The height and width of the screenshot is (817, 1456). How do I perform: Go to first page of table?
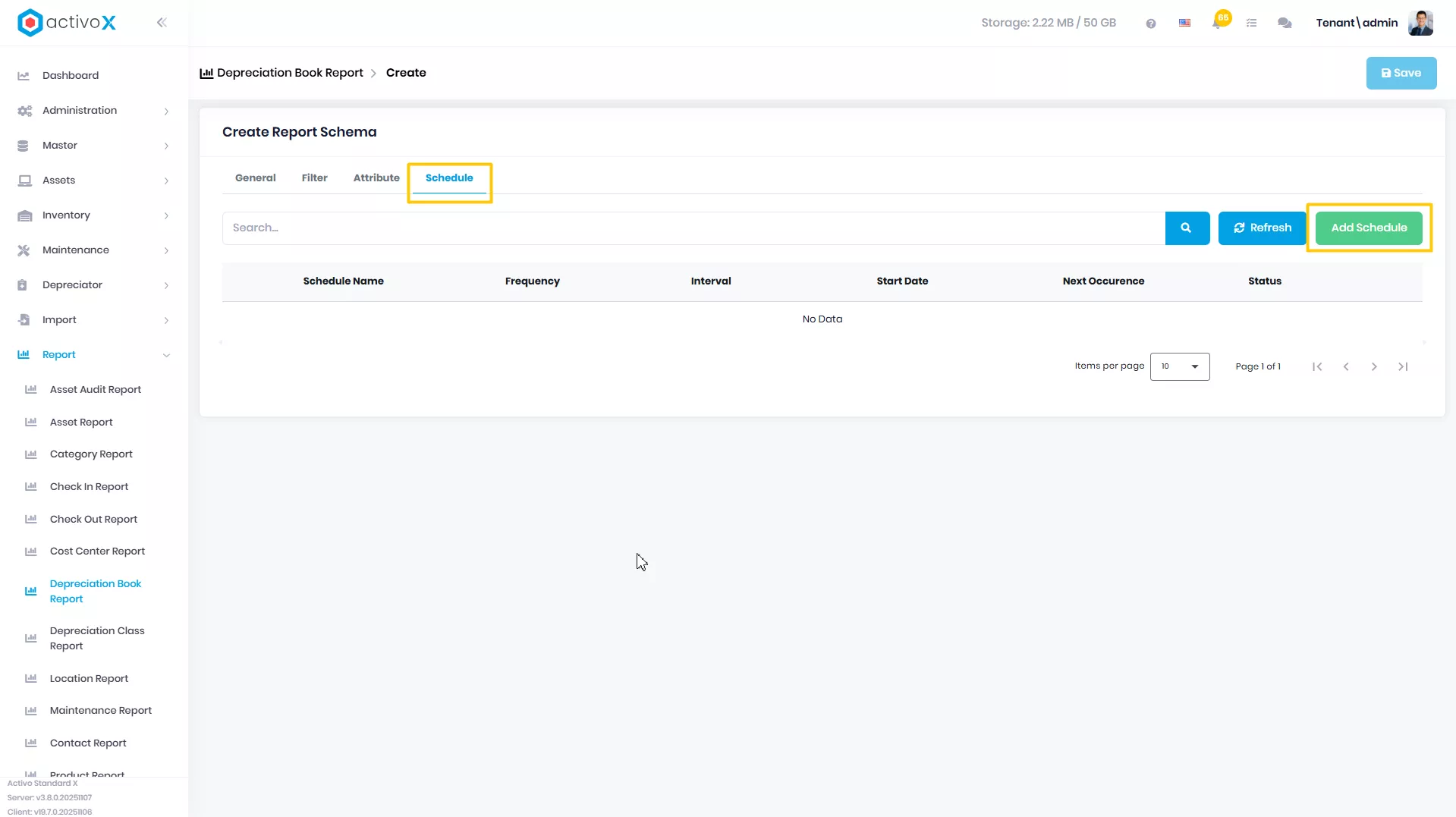tap(1317, 366)
